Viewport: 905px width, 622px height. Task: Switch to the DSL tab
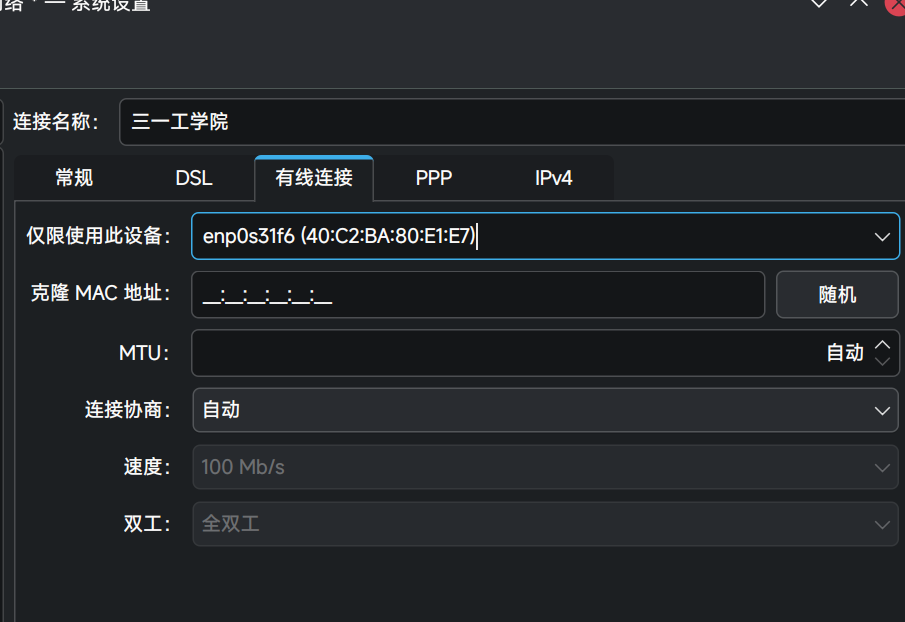(x=194, y=179)
